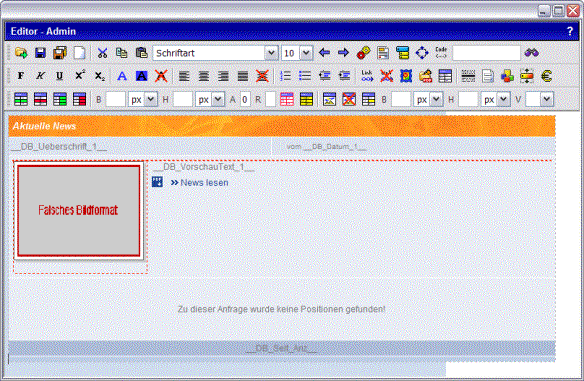Insert Euro symbol with € icon

546,76
